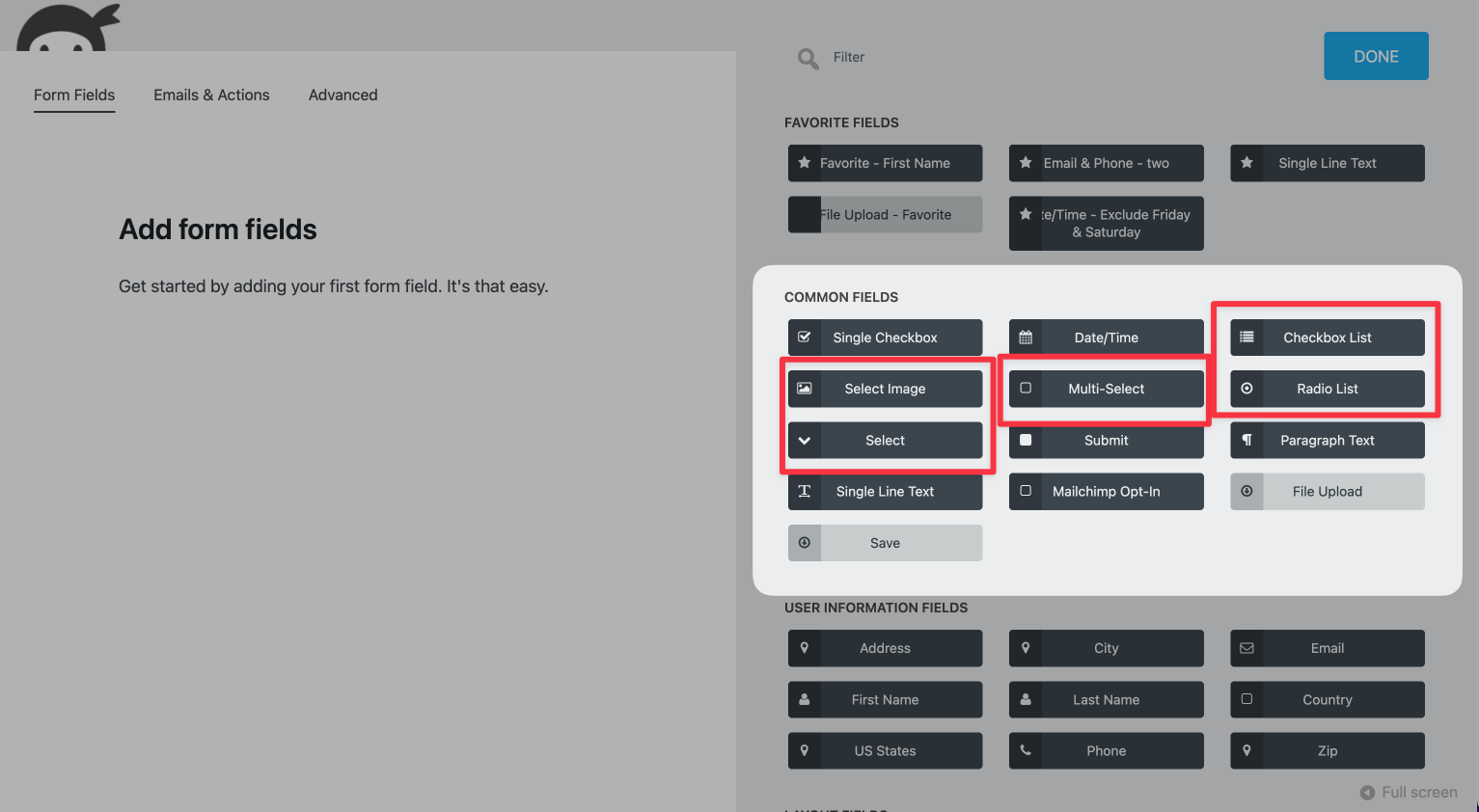Click the image icon on Select Image field
Image resolution: width=1479 pixels, height=812 pixels.
(805, 389)
